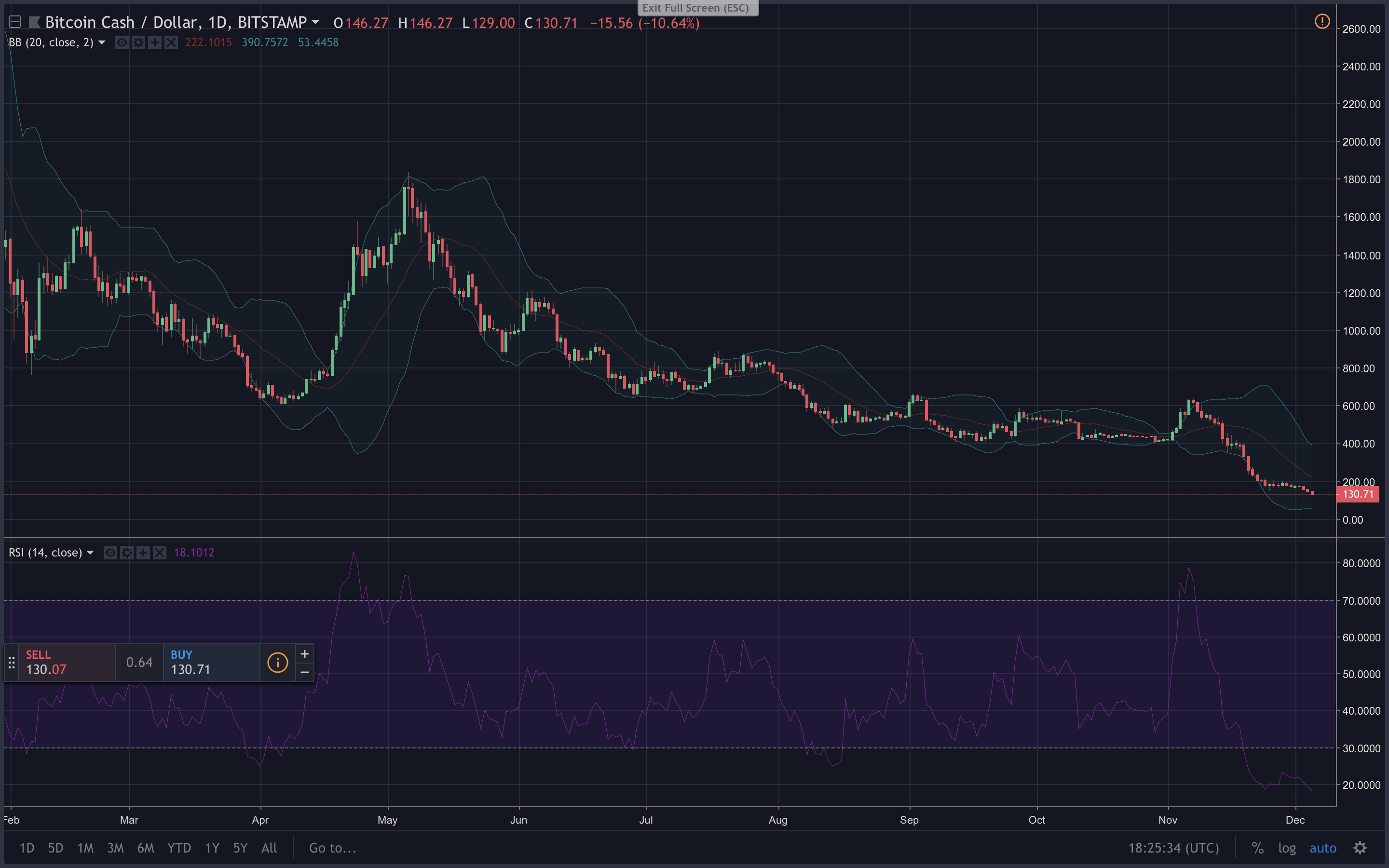Click the BUY 130.71 button
This screenshot has height=868, width=1389.
tap(212, 663)
